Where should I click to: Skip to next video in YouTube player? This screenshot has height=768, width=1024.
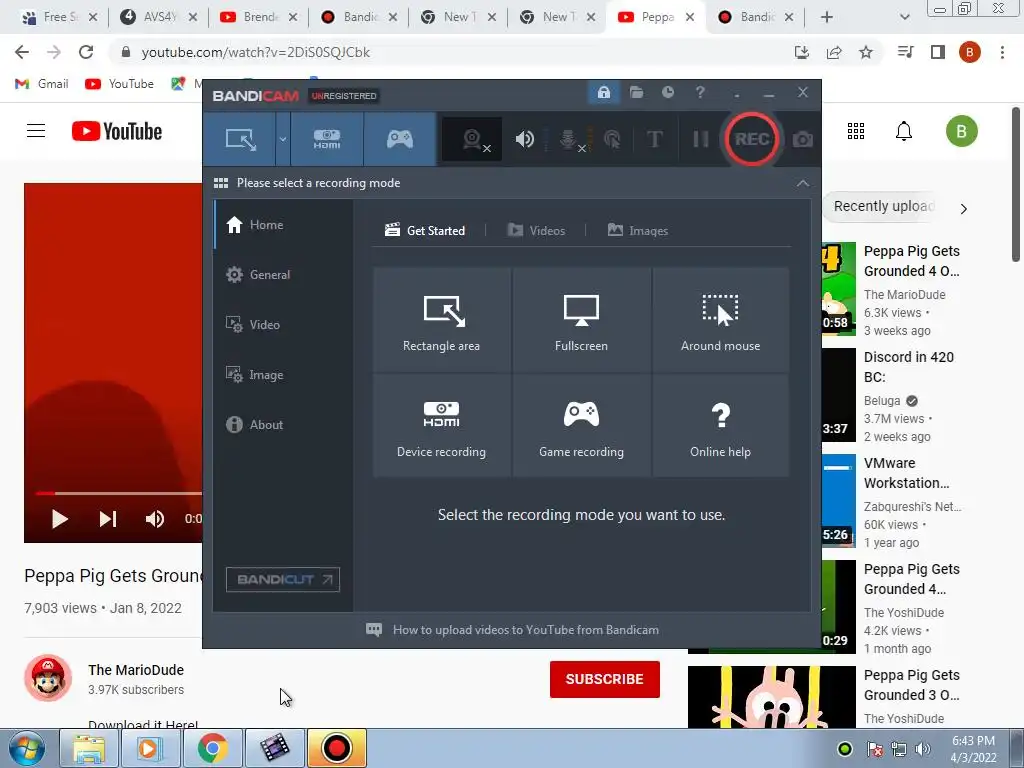coord(108,519)
